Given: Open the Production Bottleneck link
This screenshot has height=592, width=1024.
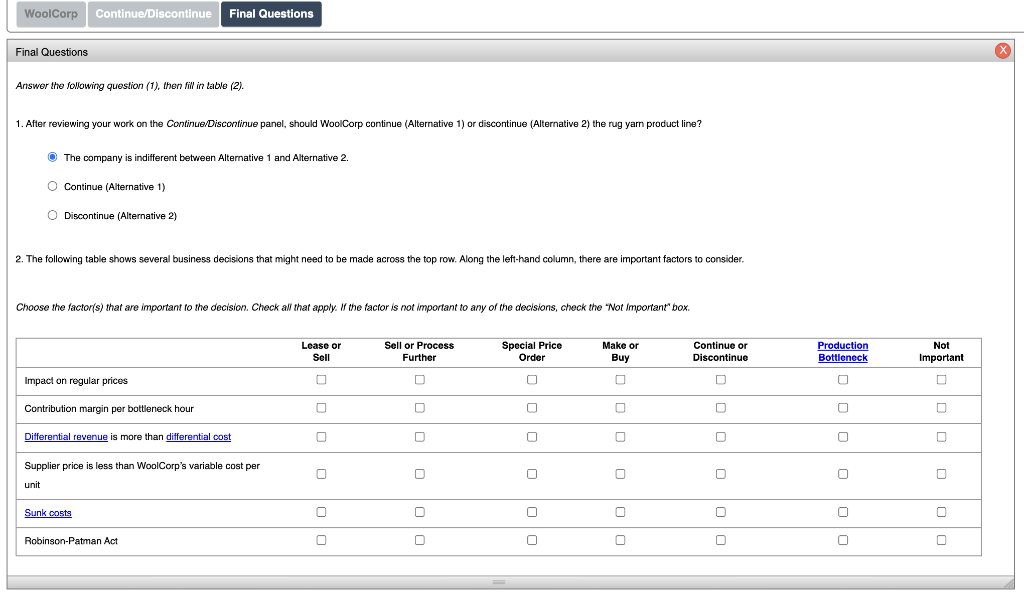Looking at the screenshot, I should (842, 351).
